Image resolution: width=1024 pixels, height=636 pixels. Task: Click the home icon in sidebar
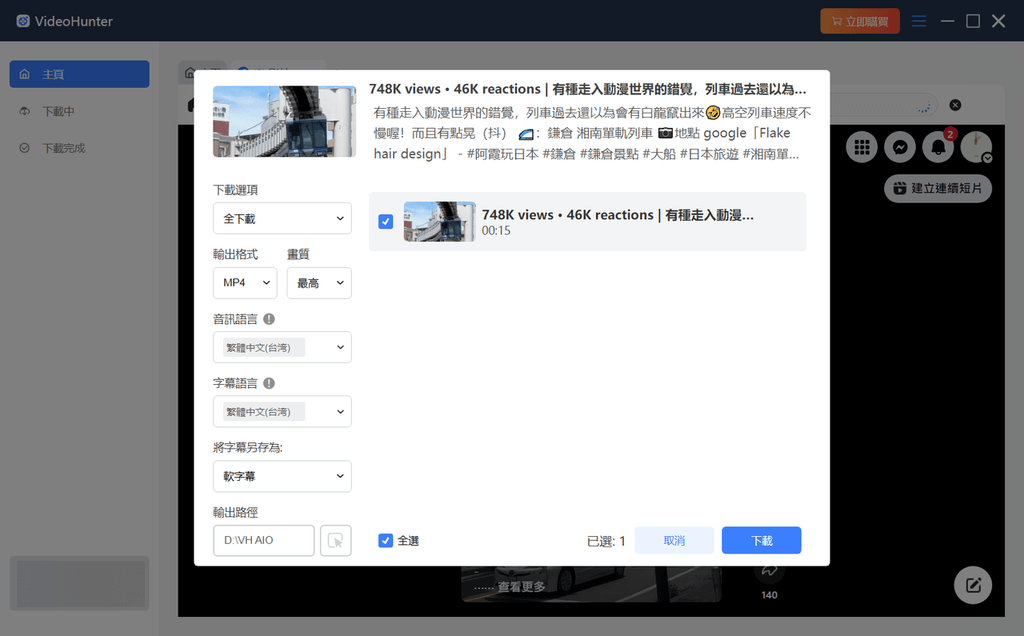pyautogui.click(x=25, y=74)
